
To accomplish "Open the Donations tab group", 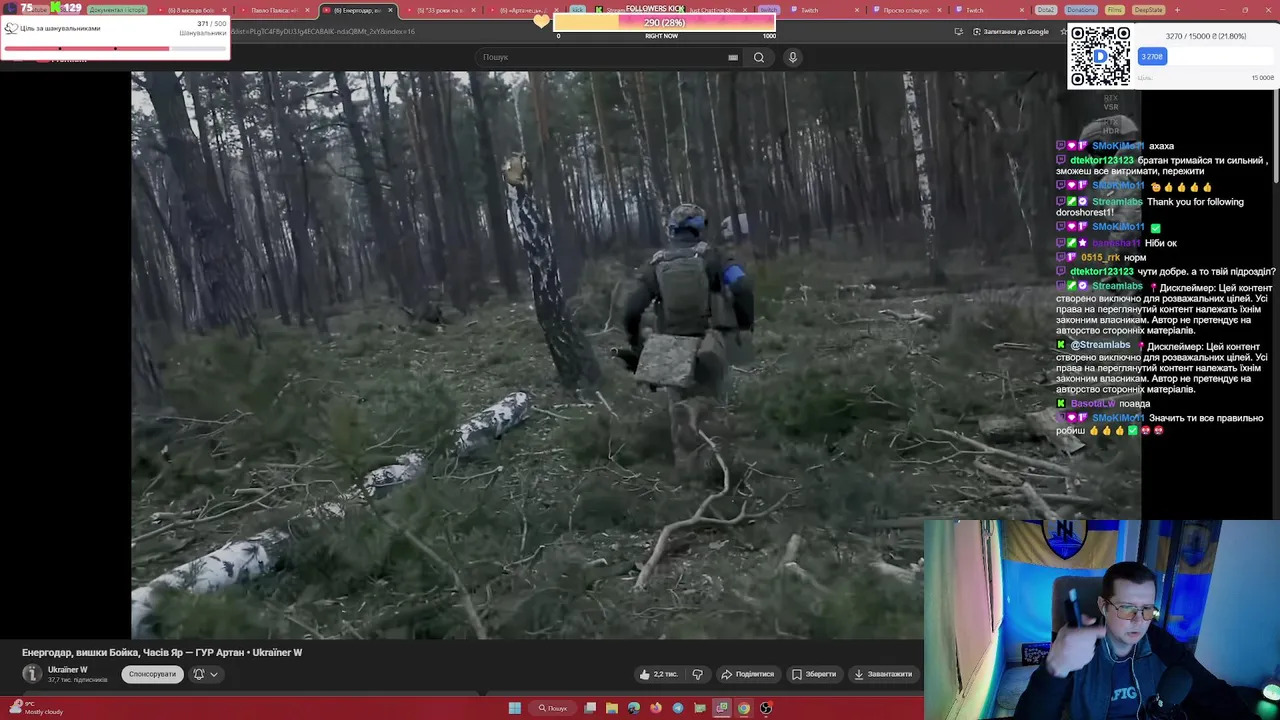I will [1080, 10].
